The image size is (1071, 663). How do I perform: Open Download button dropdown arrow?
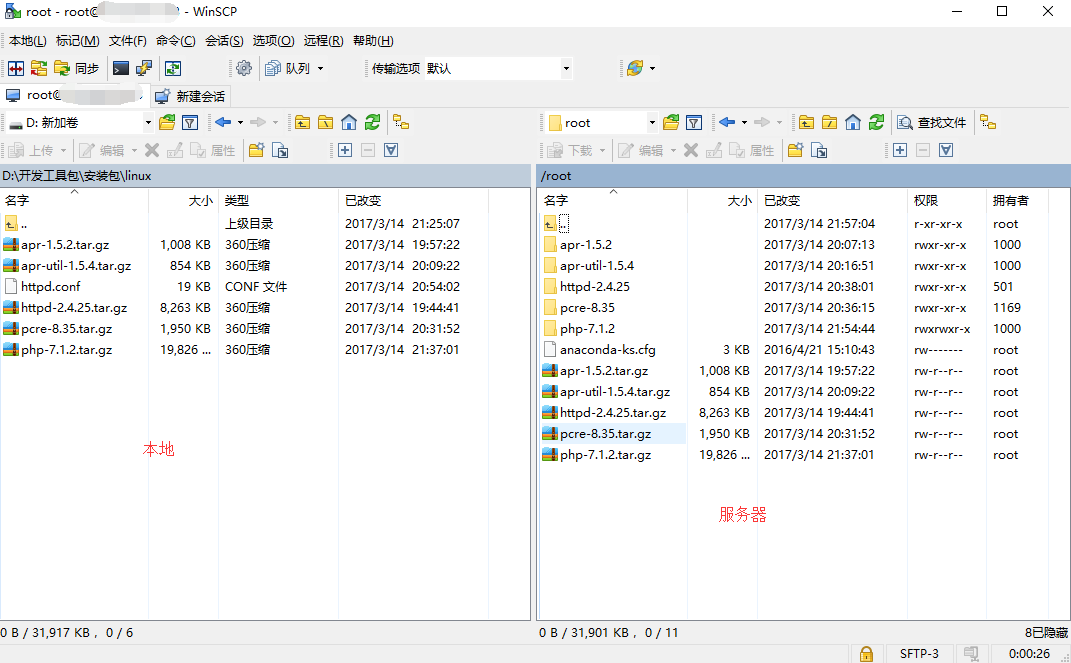click(x=602, y=150)
